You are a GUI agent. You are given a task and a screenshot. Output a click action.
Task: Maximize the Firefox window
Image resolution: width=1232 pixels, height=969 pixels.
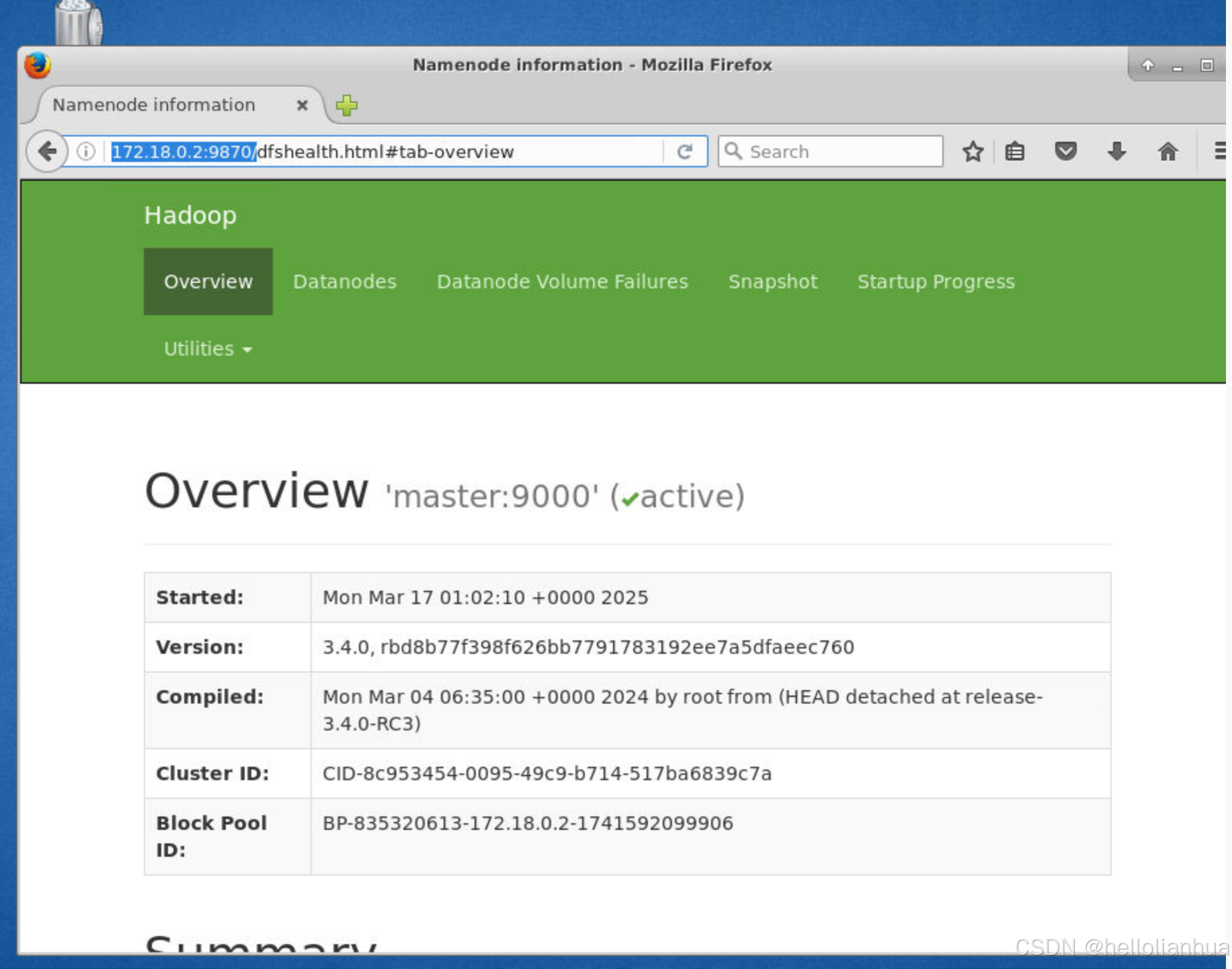click(1206, 65)
